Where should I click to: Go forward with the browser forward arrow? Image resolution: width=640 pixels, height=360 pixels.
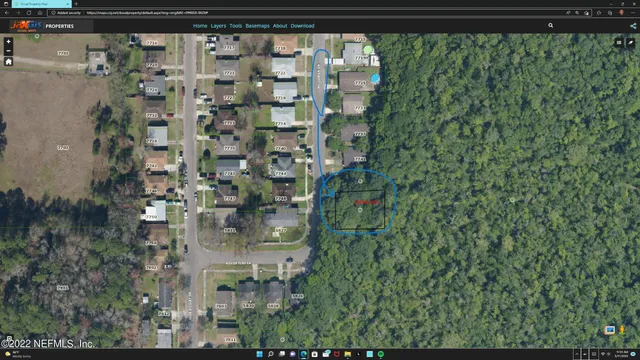18,13
